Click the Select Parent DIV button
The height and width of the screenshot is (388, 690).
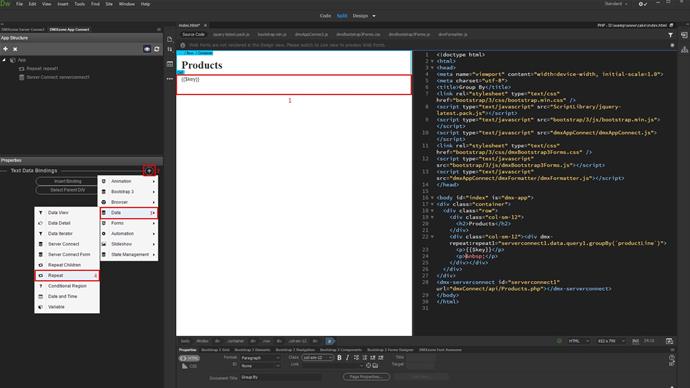(x=67, y=190)
